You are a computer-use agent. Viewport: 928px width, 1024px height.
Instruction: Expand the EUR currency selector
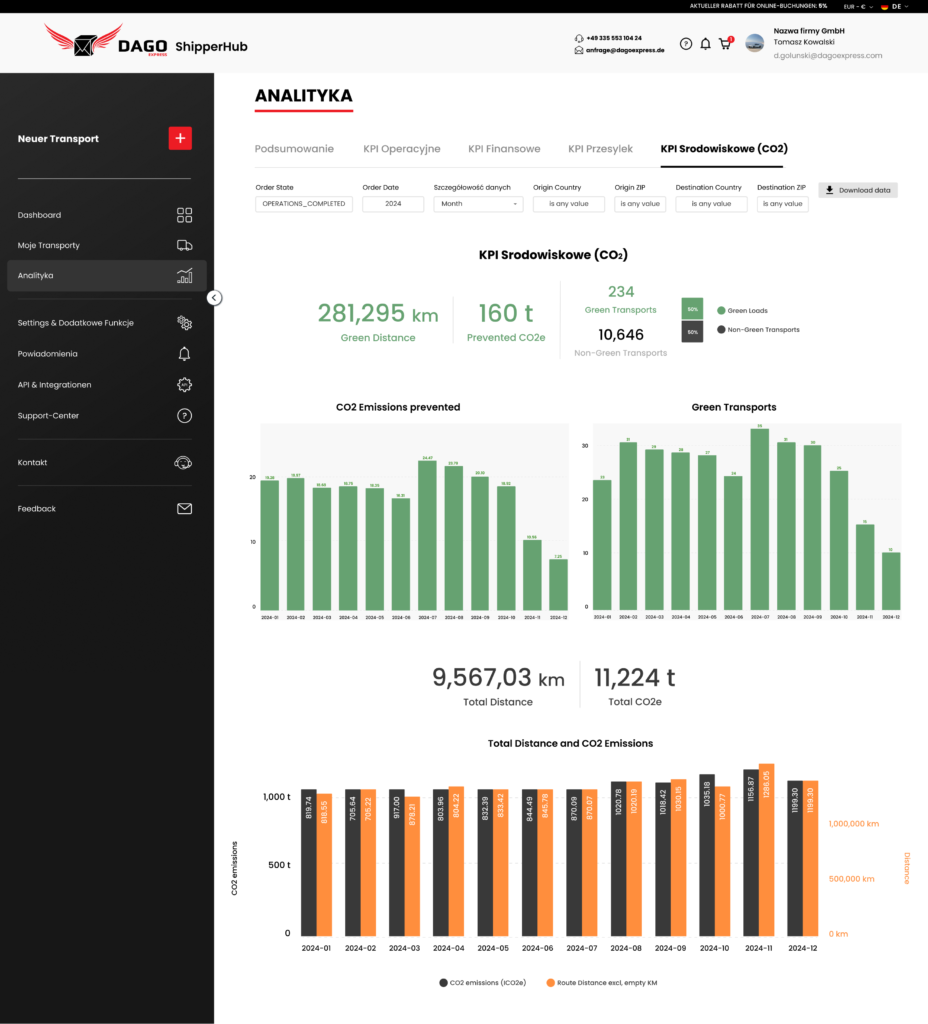coord(858,6)
